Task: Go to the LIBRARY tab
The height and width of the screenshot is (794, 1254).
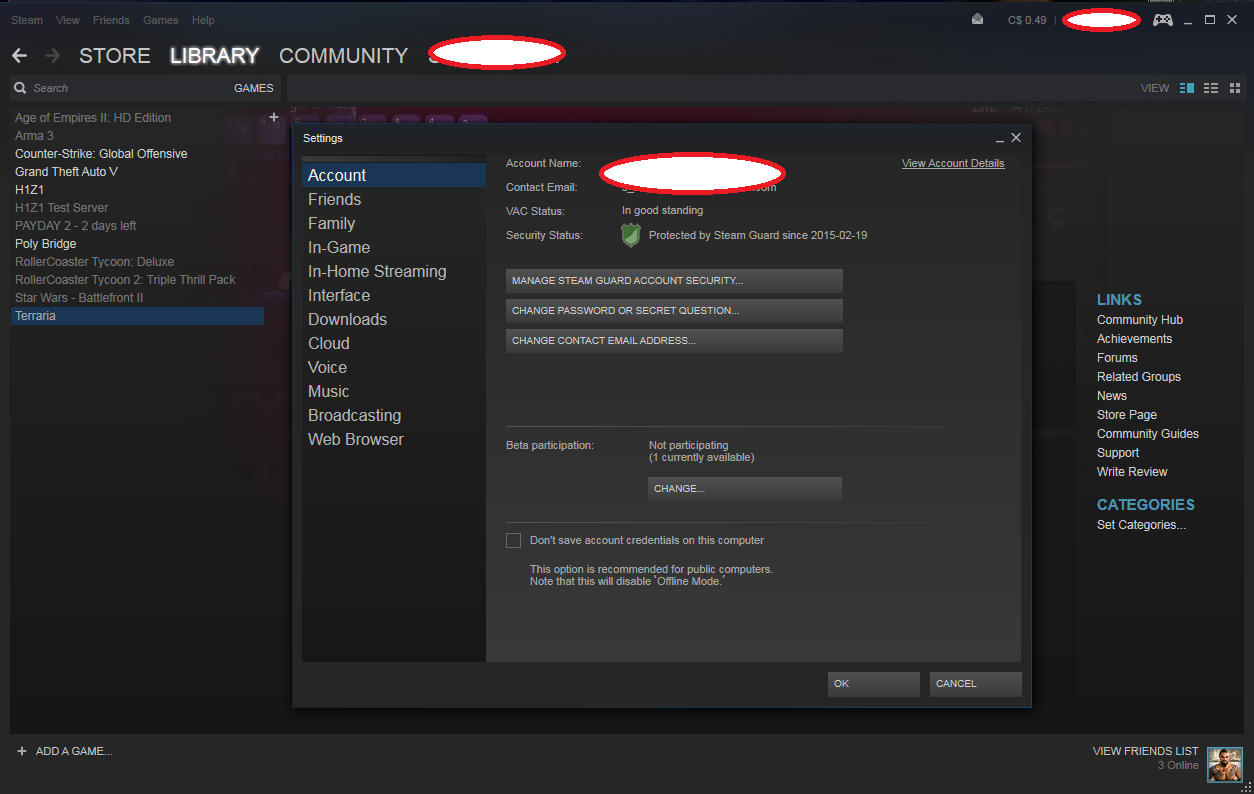Action: [x=214, y=56]
